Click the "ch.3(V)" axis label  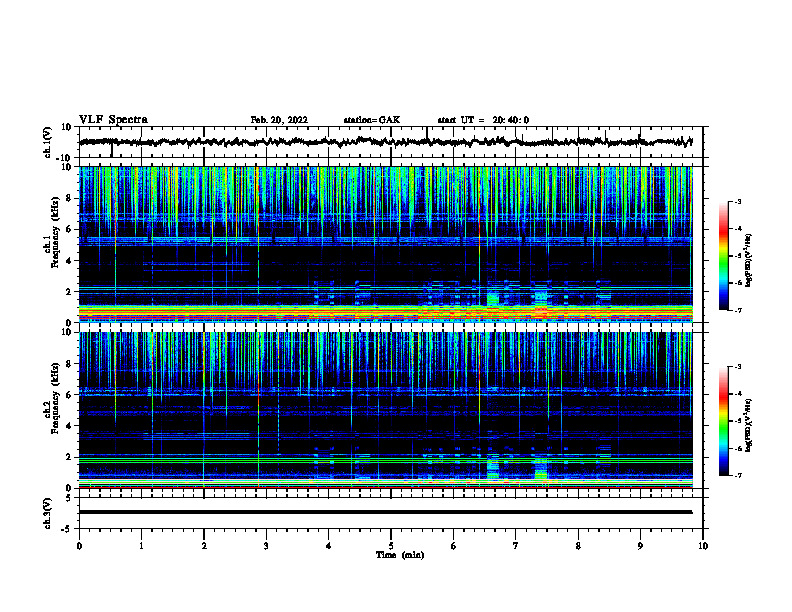[48, 513]
